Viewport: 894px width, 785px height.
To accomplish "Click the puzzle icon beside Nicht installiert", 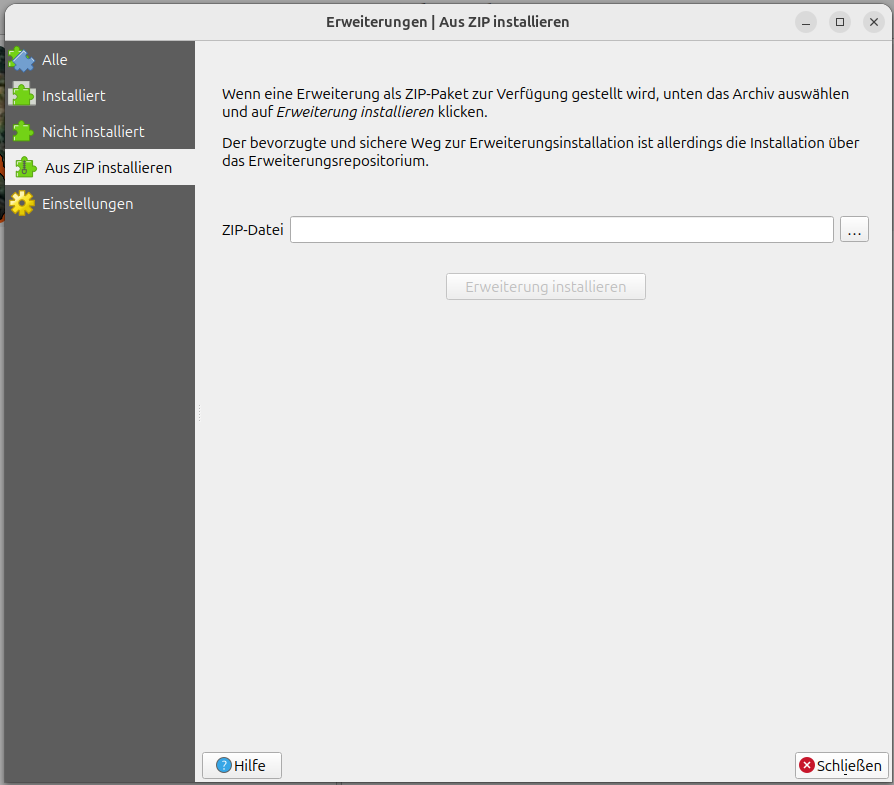I will pos(21,132).
